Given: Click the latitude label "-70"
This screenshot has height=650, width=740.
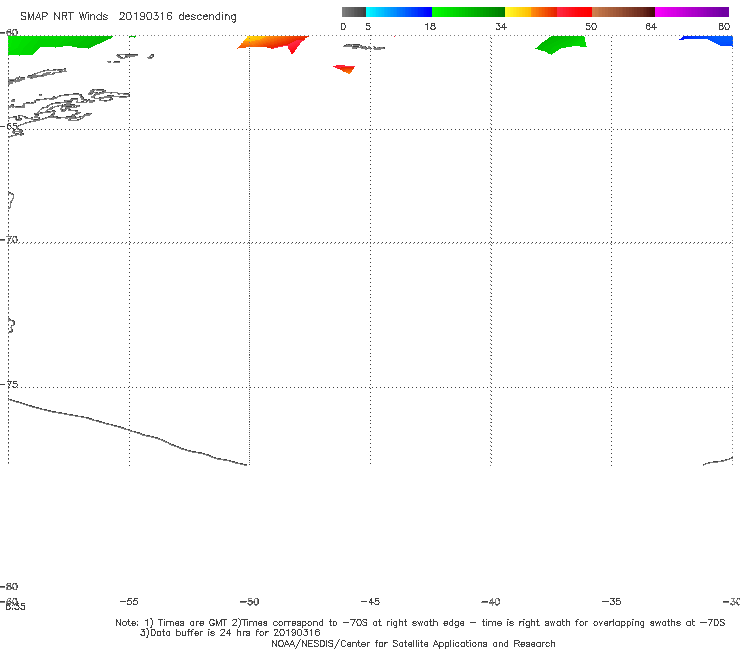Looking at the screenshot, I should tap(9, 240).
